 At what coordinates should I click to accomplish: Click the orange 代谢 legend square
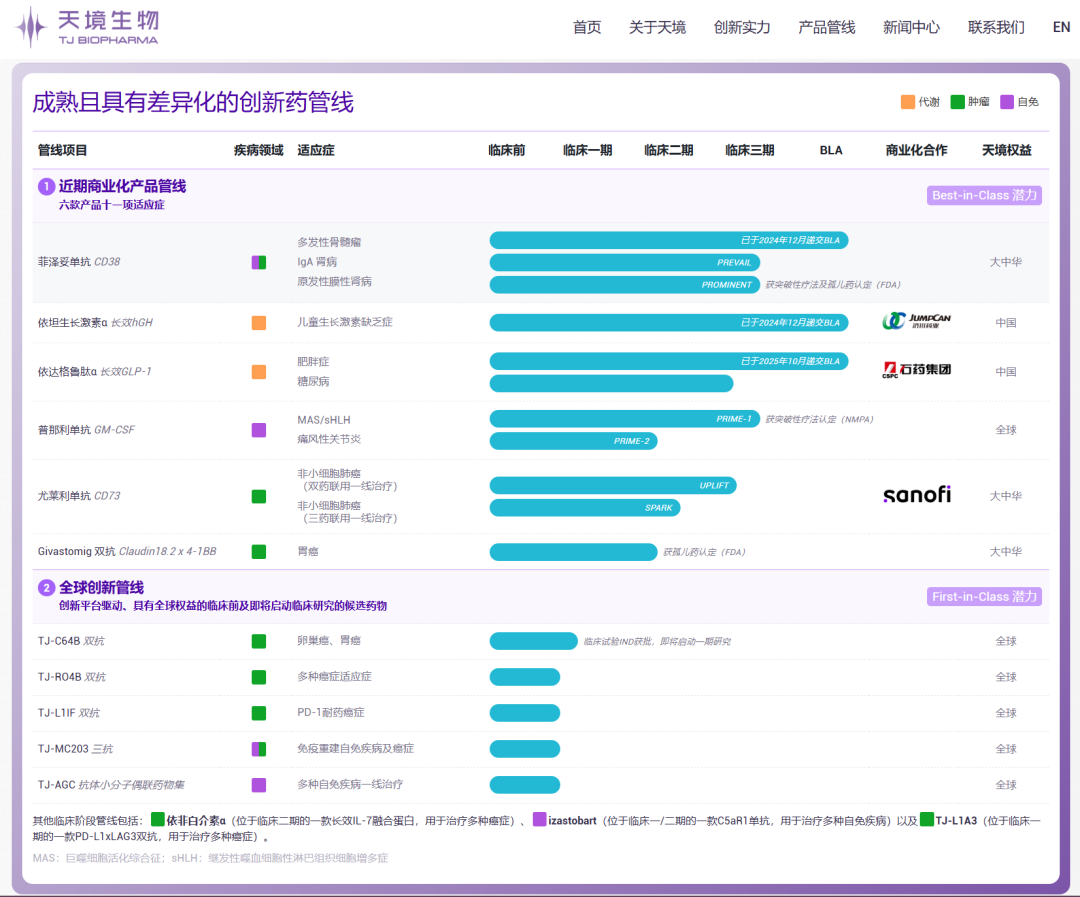point(908,102)
